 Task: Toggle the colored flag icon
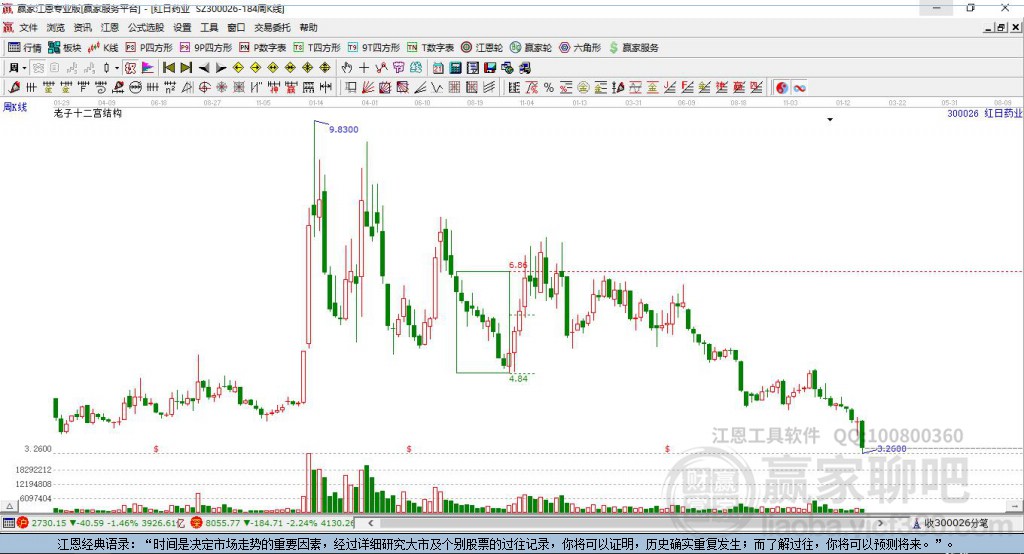[148, 68]
